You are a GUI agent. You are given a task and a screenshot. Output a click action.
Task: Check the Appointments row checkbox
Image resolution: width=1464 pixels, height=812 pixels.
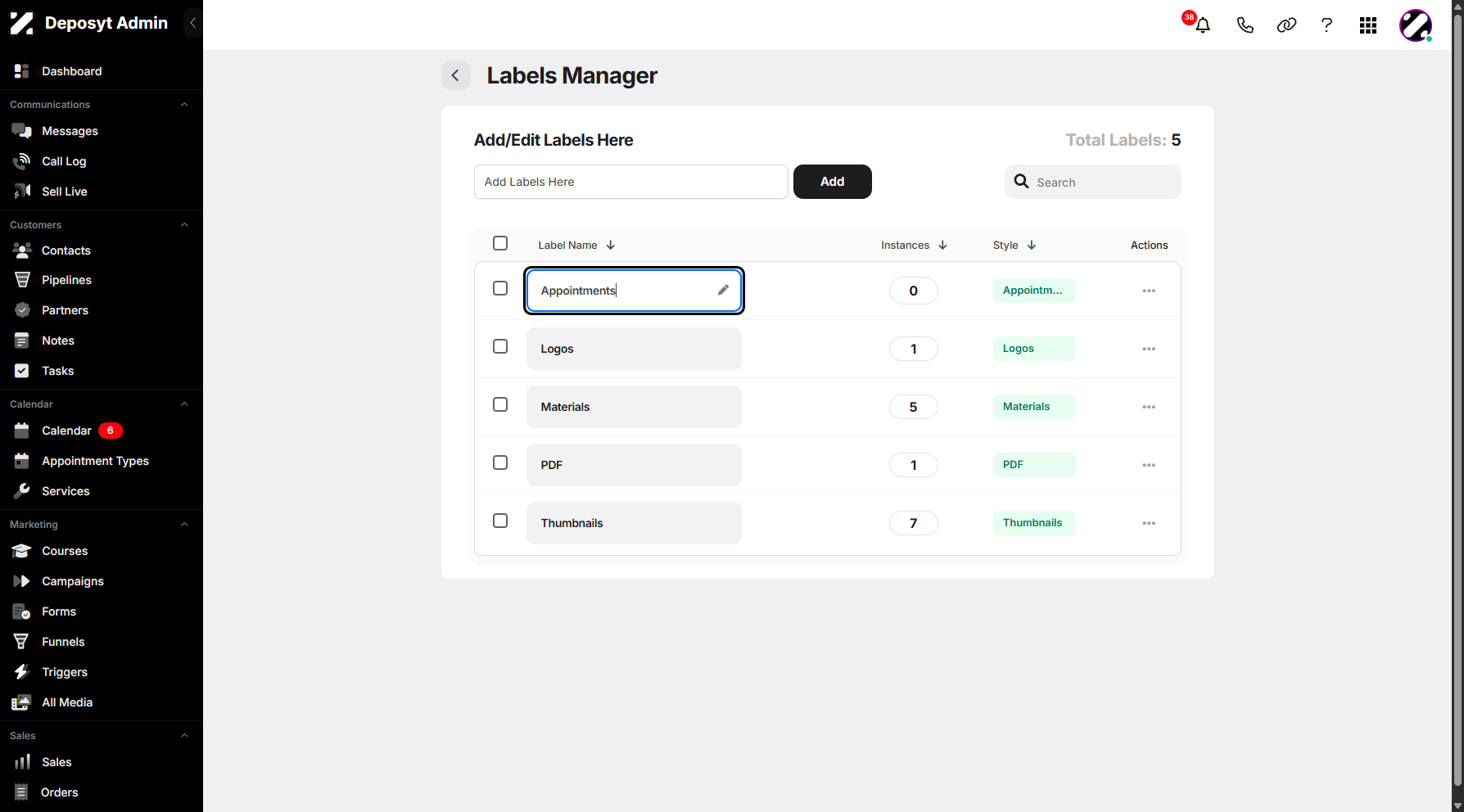point(500,288)
